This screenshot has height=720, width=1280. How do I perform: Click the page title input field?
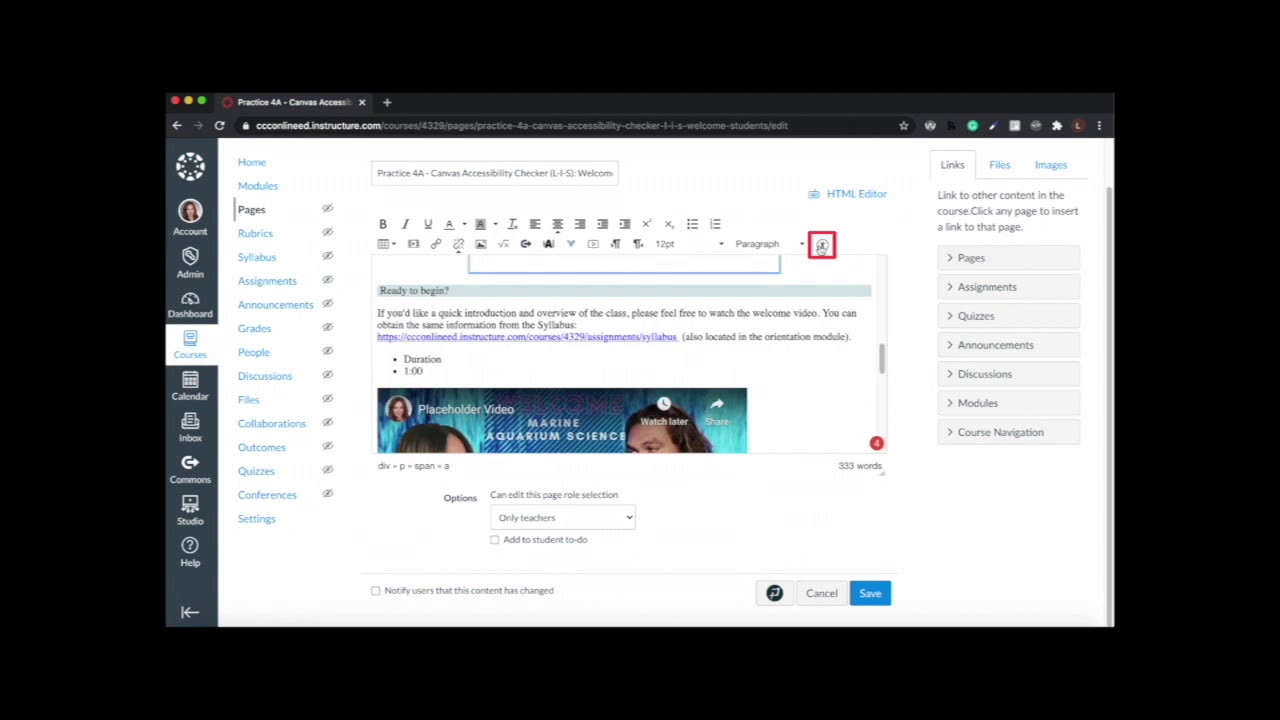pyautogui.click(x=494, y=173)
